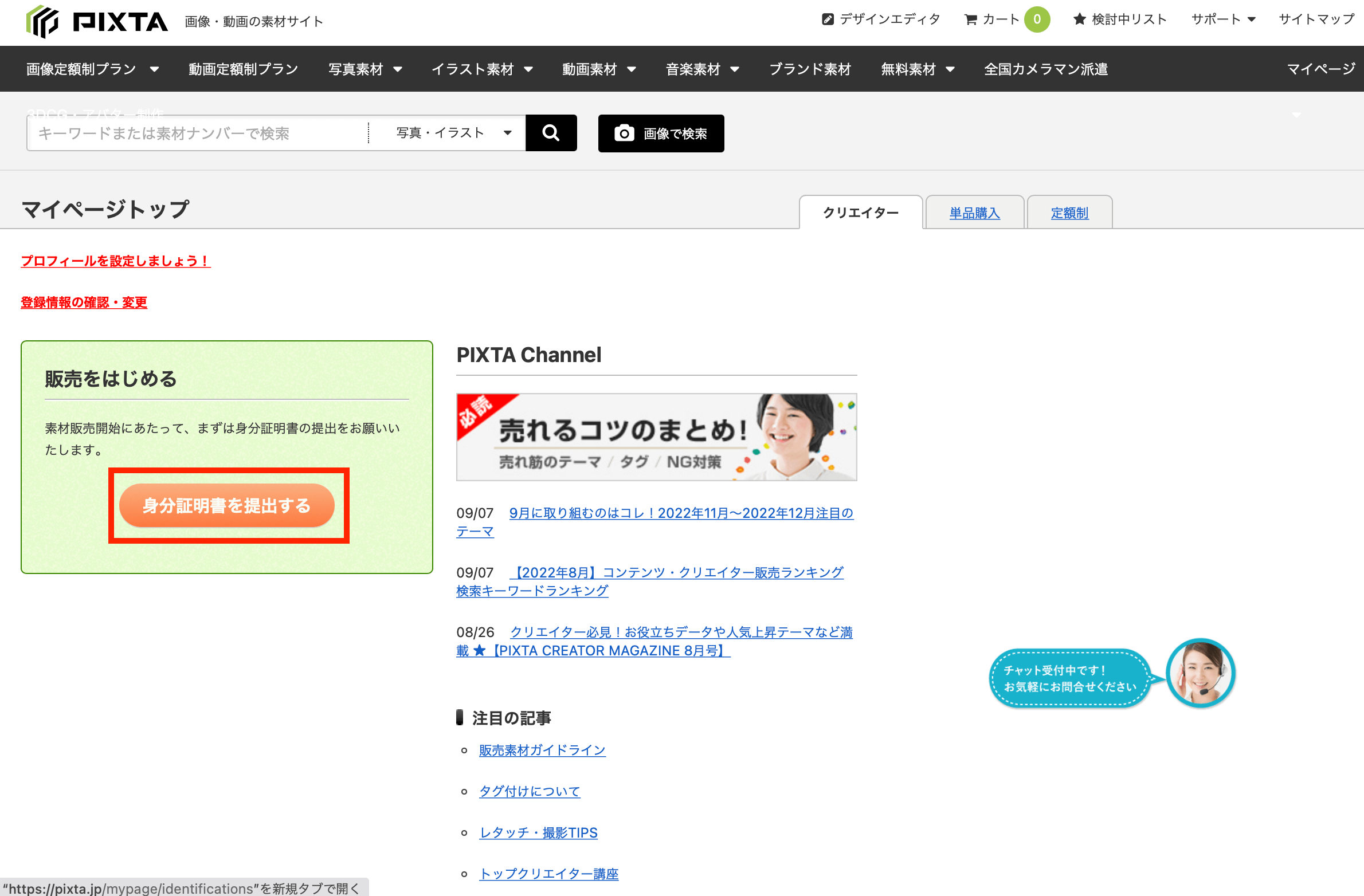Open the 写真・イラスト search type dropdown
Image resolution: width=1364 pixels, height=896 pixels.
point(453,133)
